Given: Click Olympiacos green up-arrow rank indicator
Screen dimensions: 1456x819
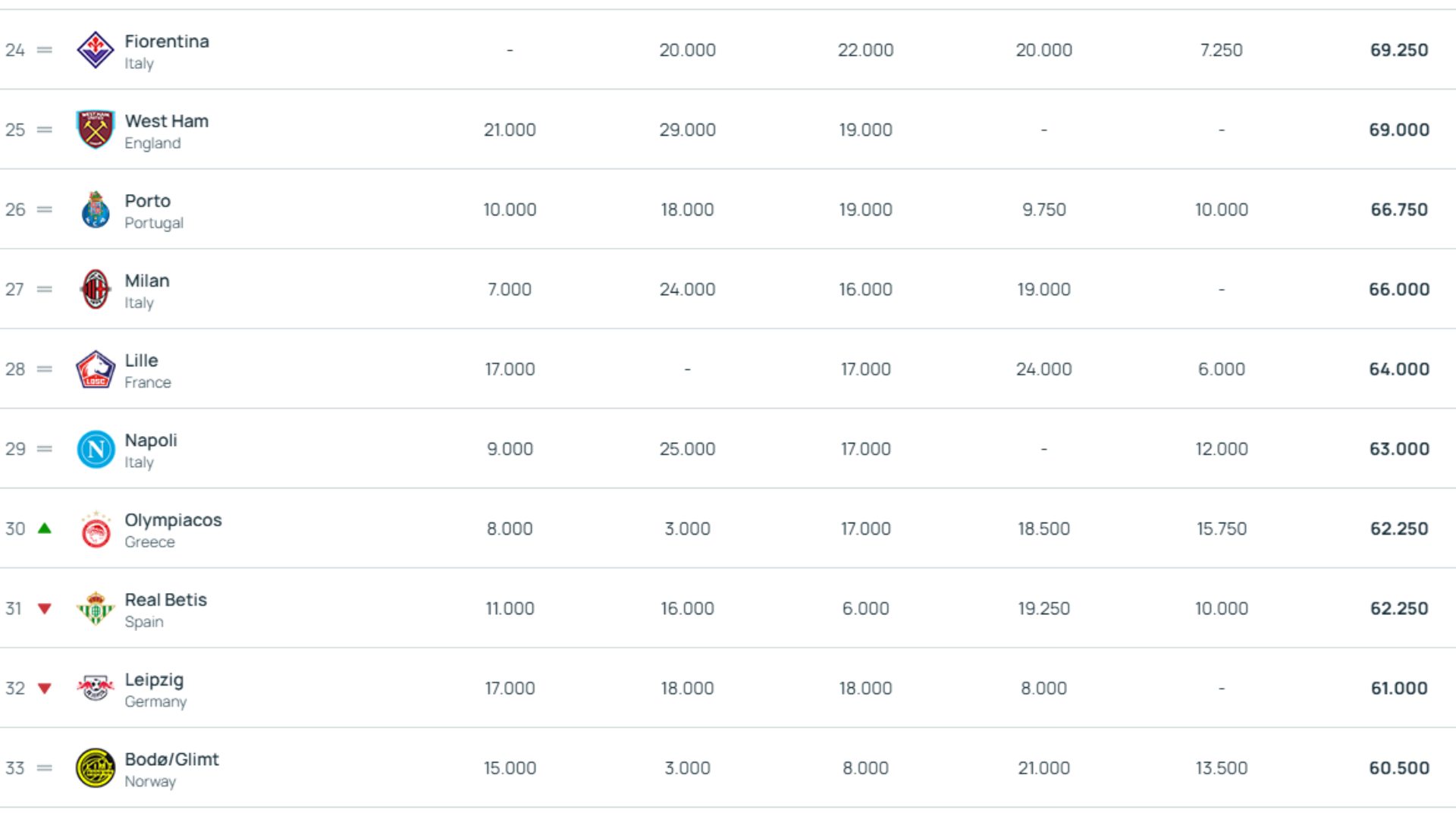Looking at the screenshot, I should pyautogui.click(x=45, y=529).
